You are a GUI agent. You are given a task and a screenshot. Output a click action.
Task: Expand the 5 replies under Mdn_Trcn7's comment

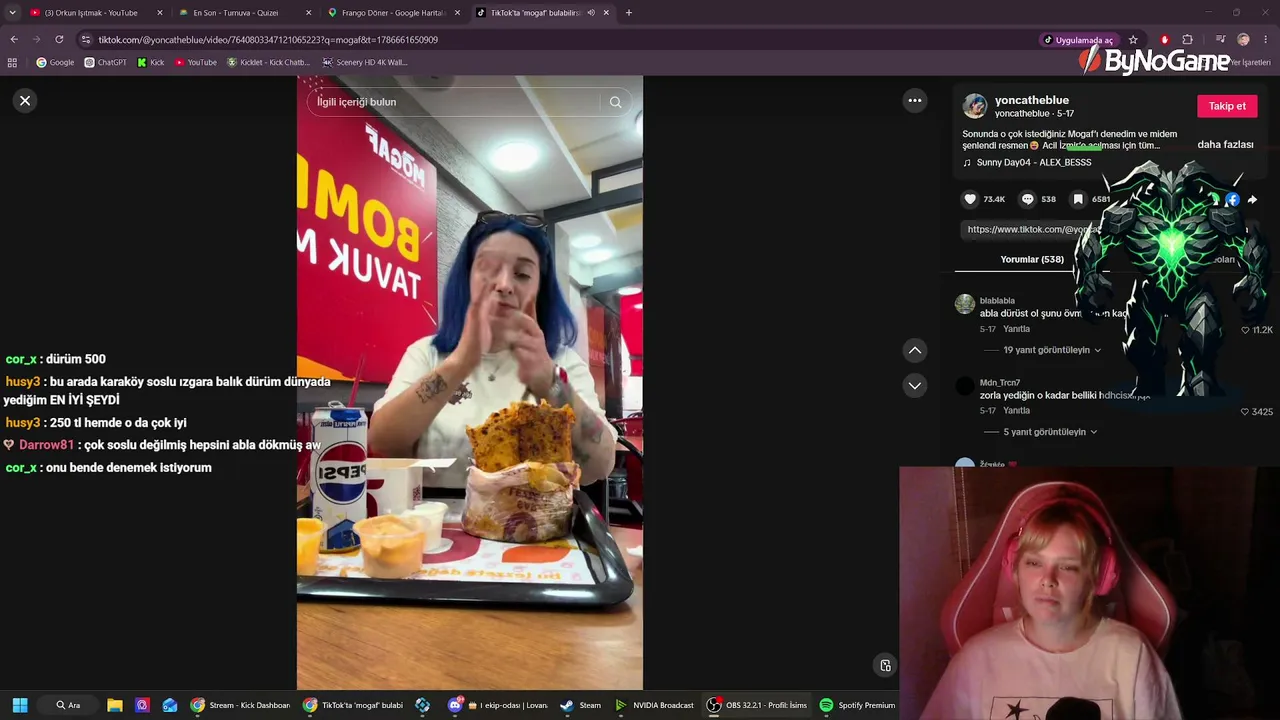pyautogui.click(x=1050, y=432)
